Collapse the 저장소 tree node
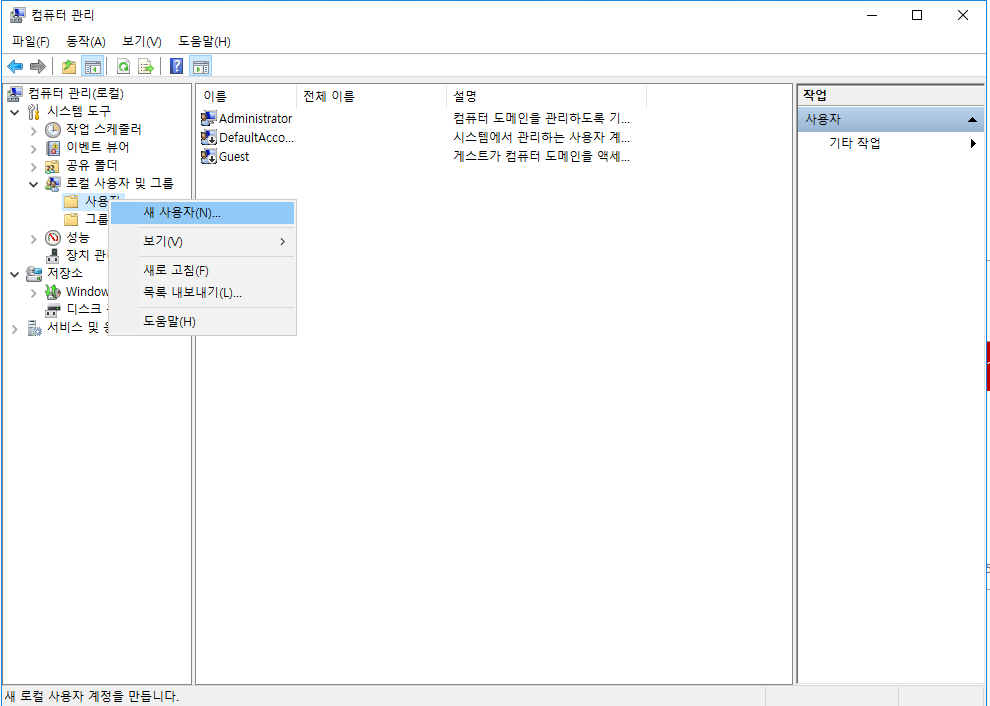990x706 pixels. (15, 274)
